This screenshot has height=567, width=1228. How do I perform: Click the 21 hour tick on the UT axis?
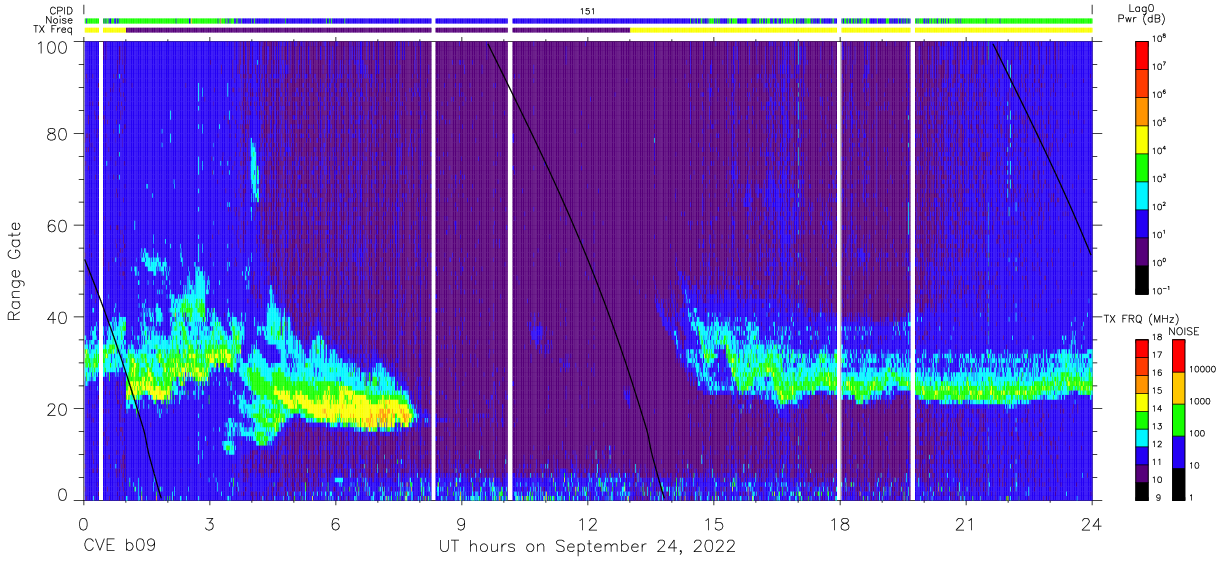(x=966, y=524)
